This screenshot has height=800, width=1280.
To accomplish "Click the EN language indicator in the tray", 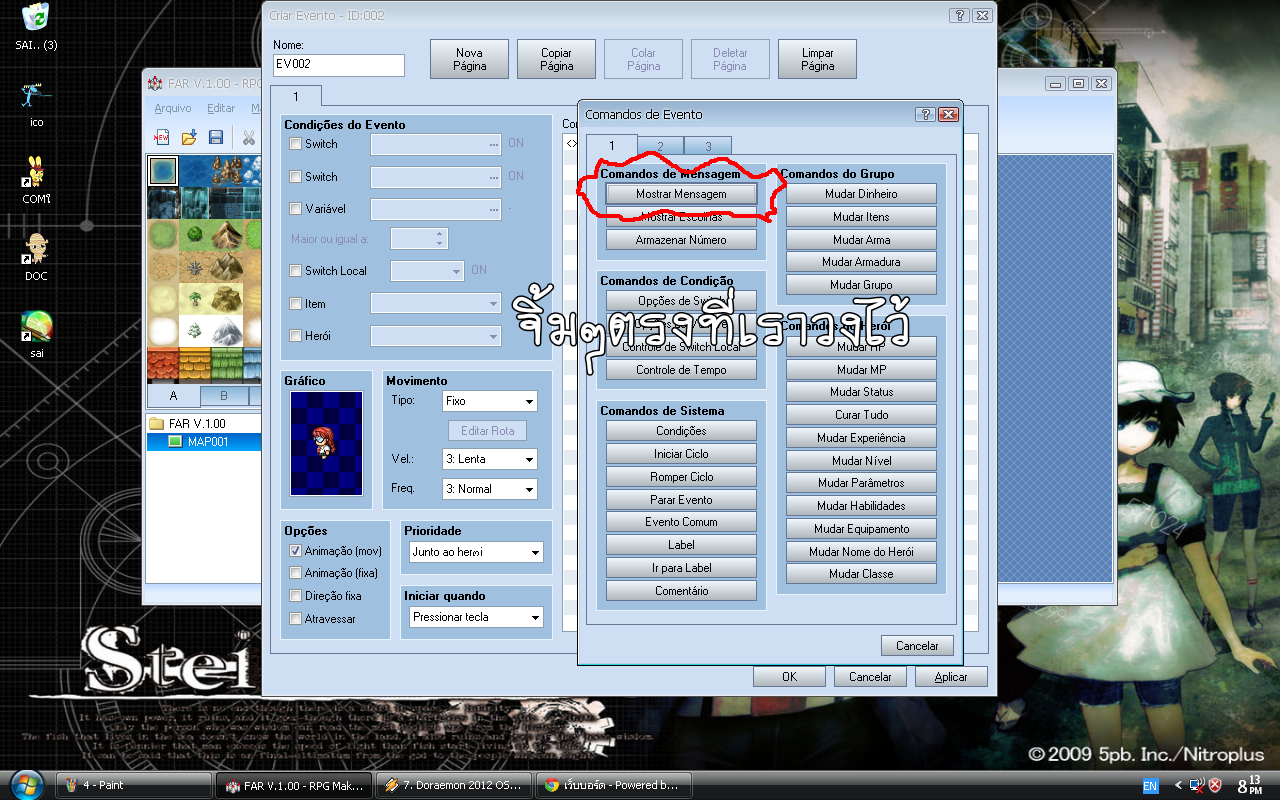I will pos(1150,785).
